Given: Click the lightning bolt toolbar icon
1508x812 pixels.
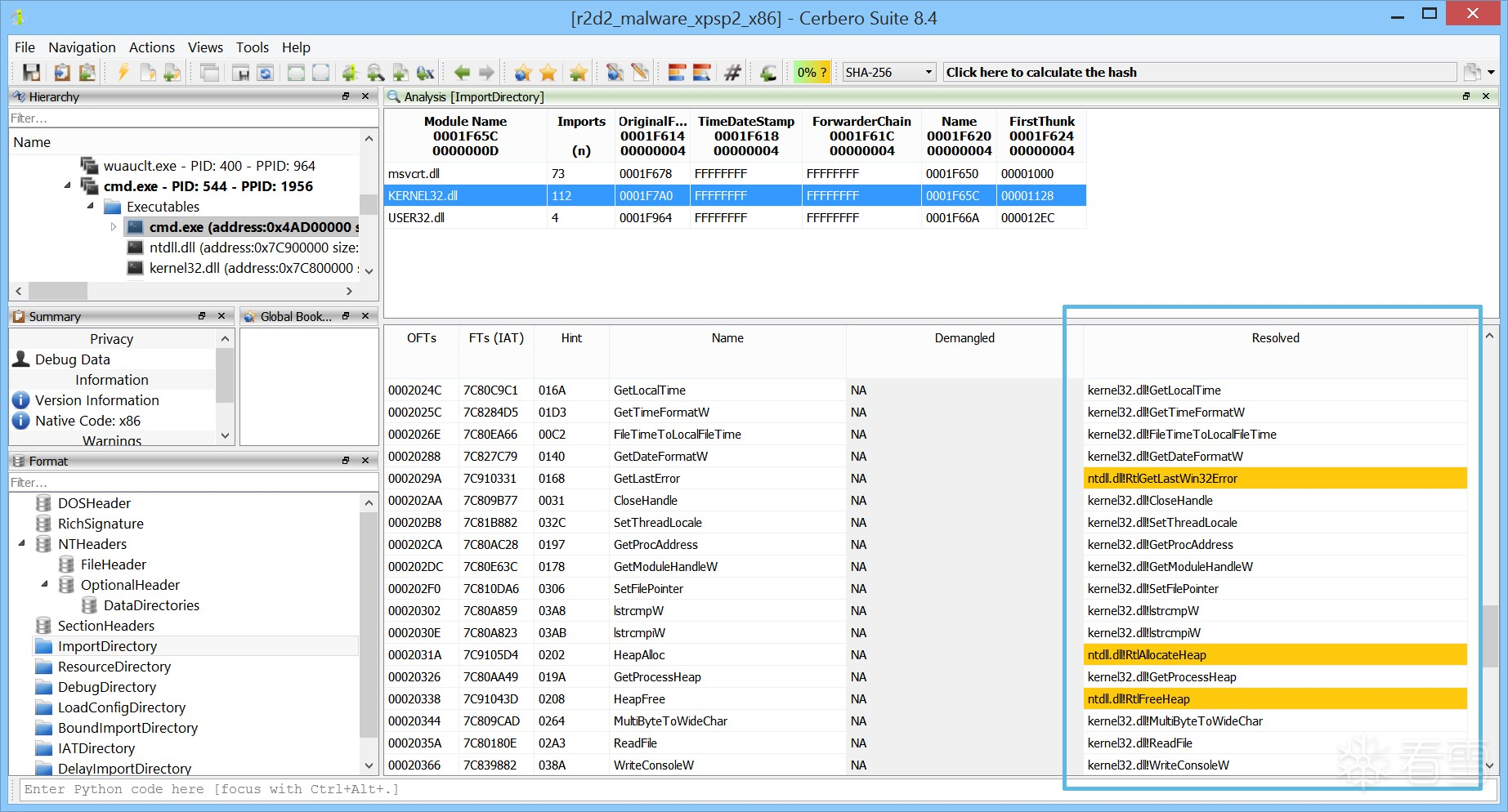Looking at the screenshot, I should click(x=123, y=73).
